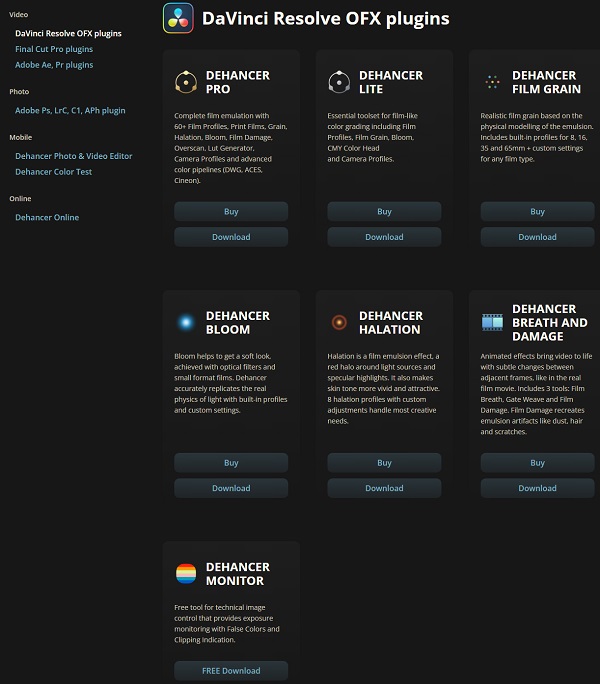Click the Dehancer Bloom glowing icon
Screen dimensions: 600x684
coord(185,322)
